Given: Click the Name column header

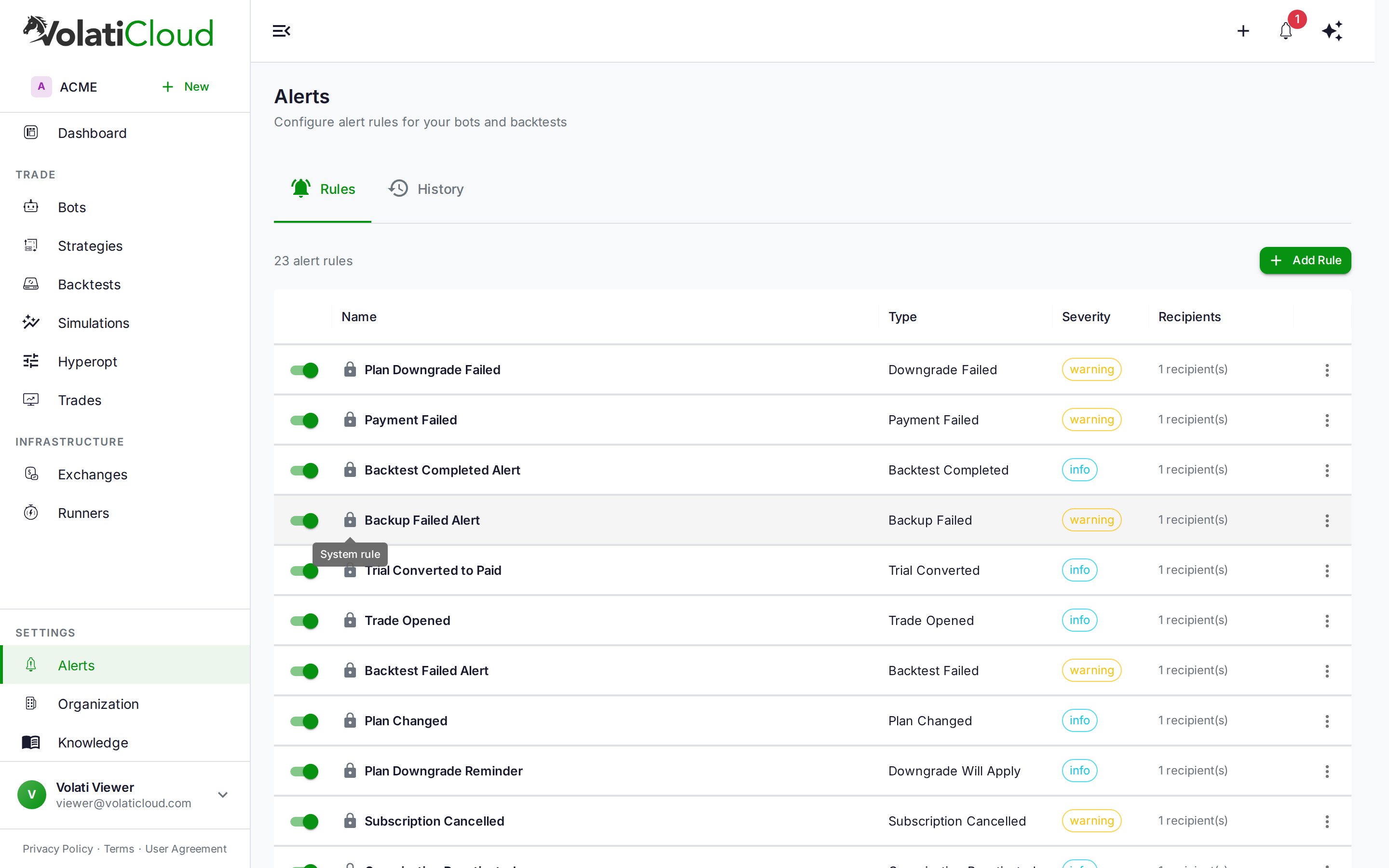Looking at the screenshot, I should coord(359,316).
